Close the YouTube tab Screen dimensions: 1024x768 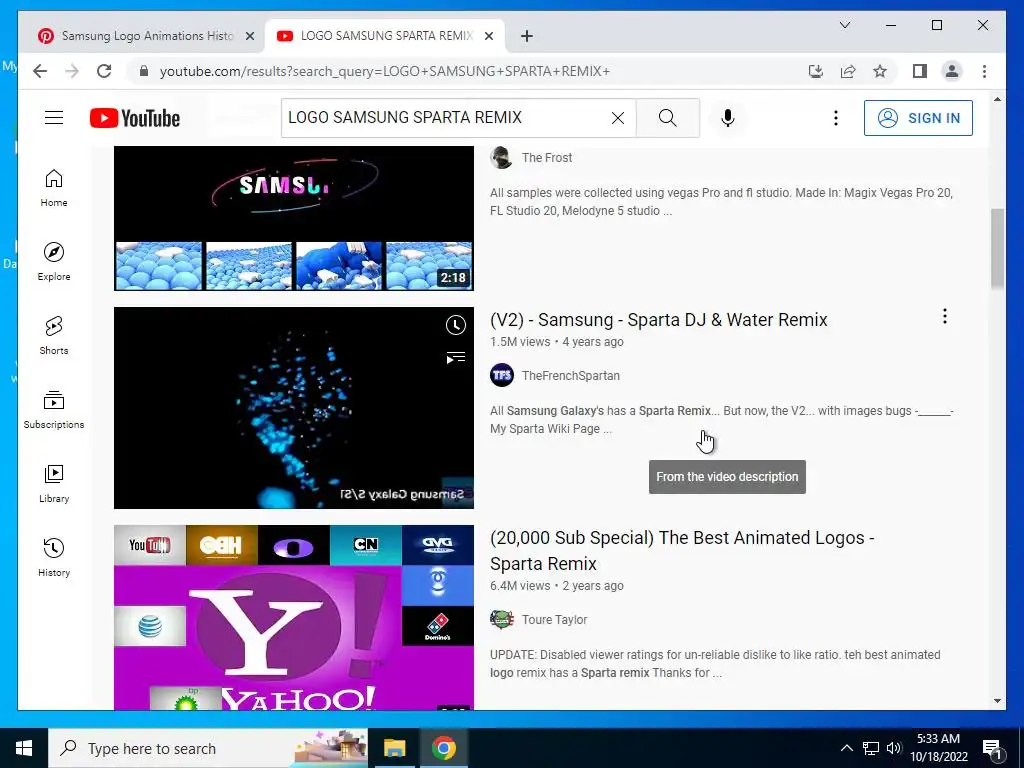click(488, 36)
